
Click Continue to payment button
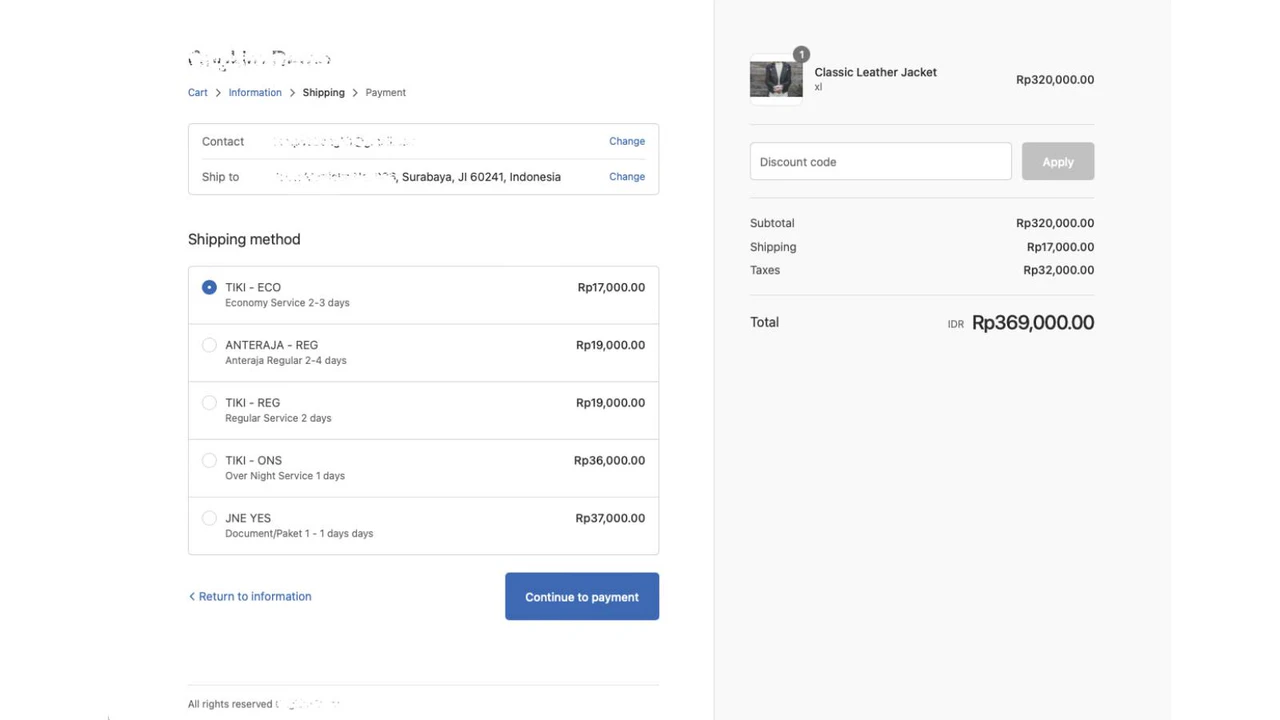pos(581,597)
